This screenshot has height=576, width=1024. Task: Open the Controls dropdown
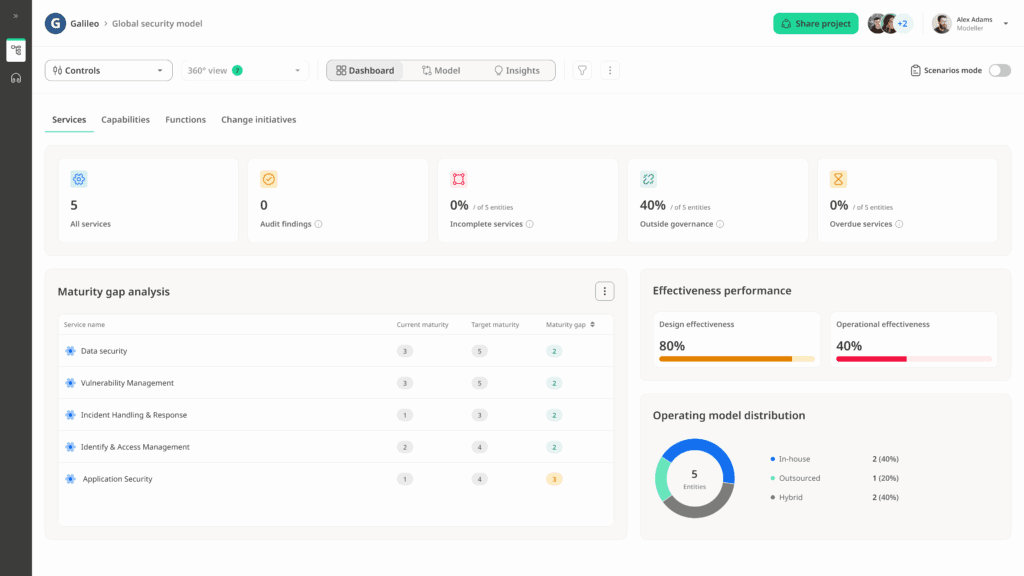click(x=108, y=71)
